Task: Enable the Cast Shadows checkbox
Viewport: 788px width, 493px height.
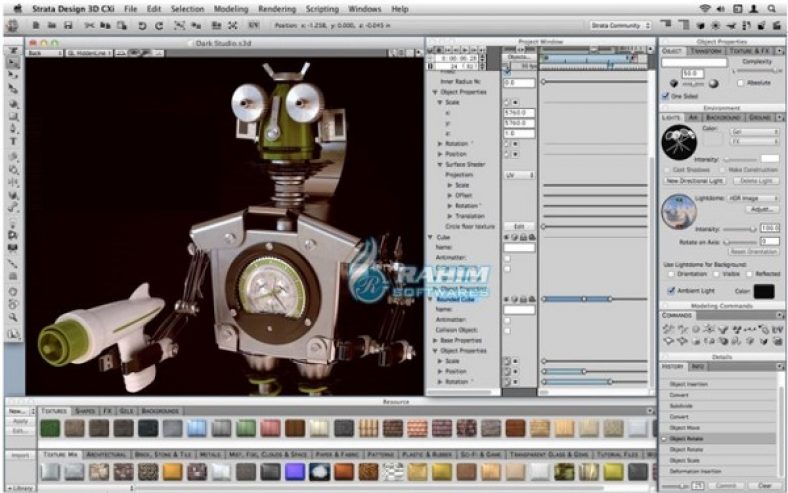Action: (668, 170)
